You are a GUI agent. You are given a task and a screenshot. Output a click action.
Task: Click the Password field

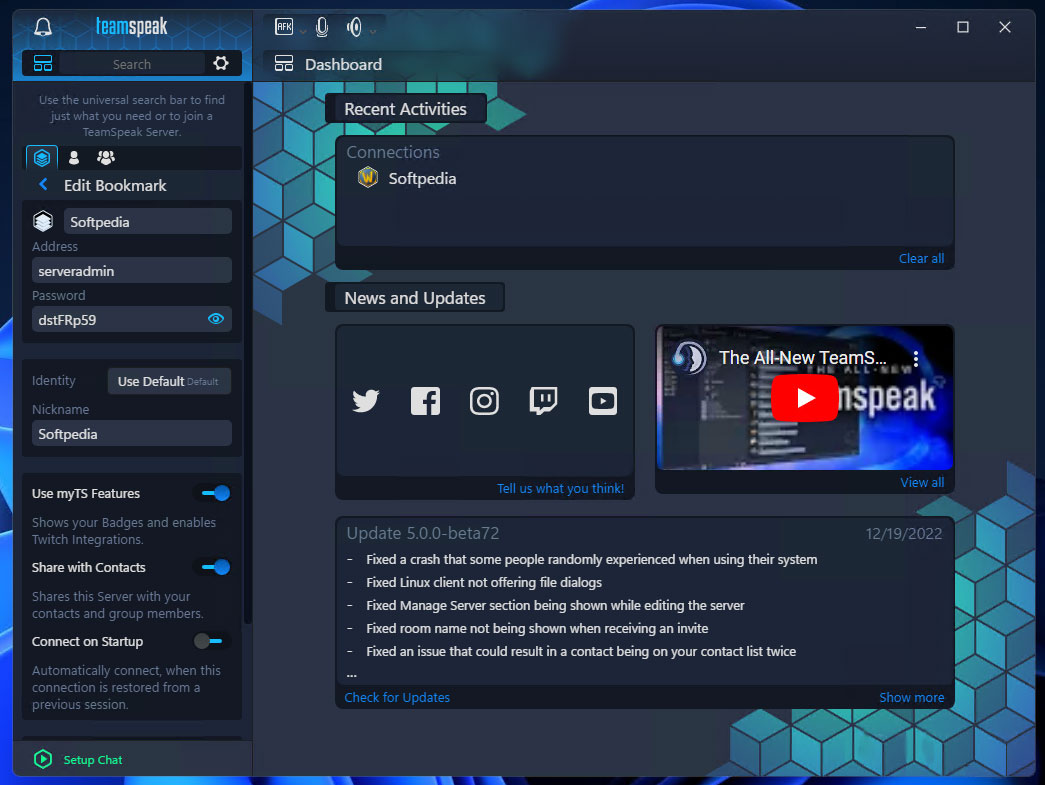pos(132,319)
